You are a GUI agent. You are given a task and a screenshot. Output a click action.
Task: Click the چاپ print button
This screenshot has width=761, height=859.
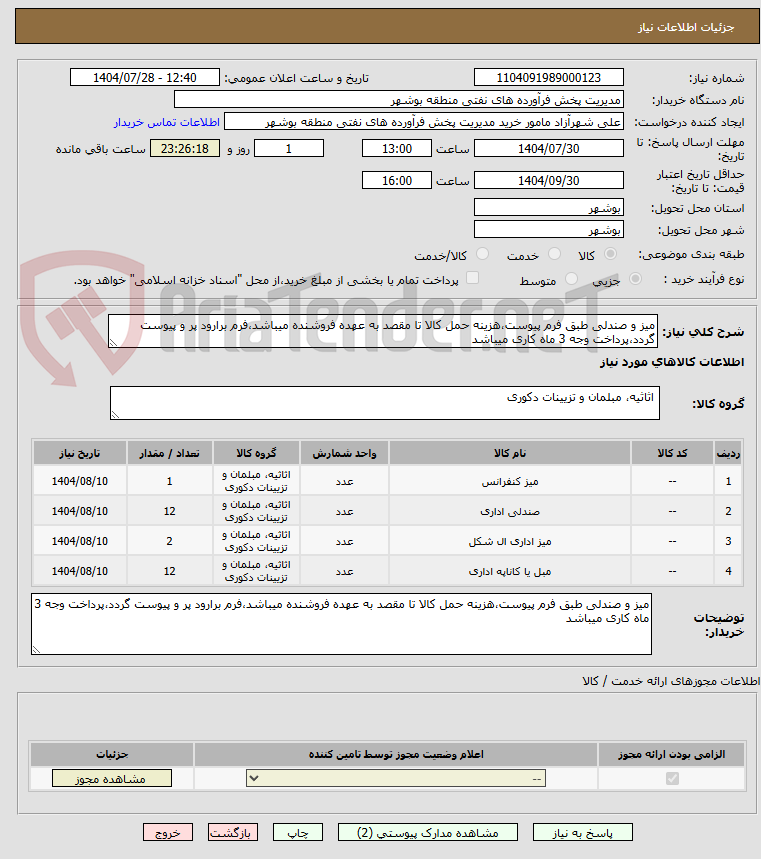(297, 833)
